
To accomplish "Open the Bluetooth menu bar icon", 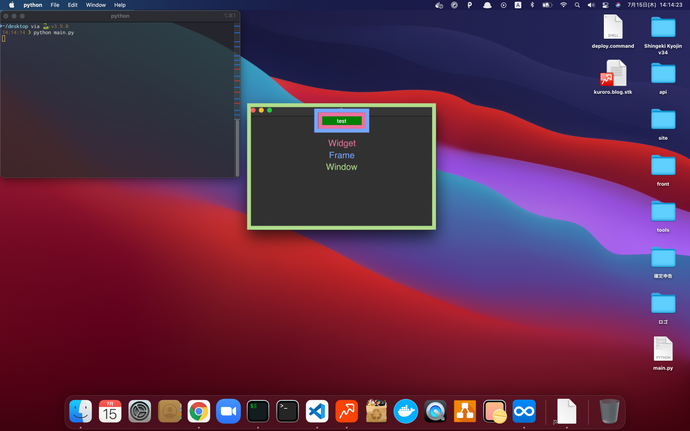I will 532,5.
